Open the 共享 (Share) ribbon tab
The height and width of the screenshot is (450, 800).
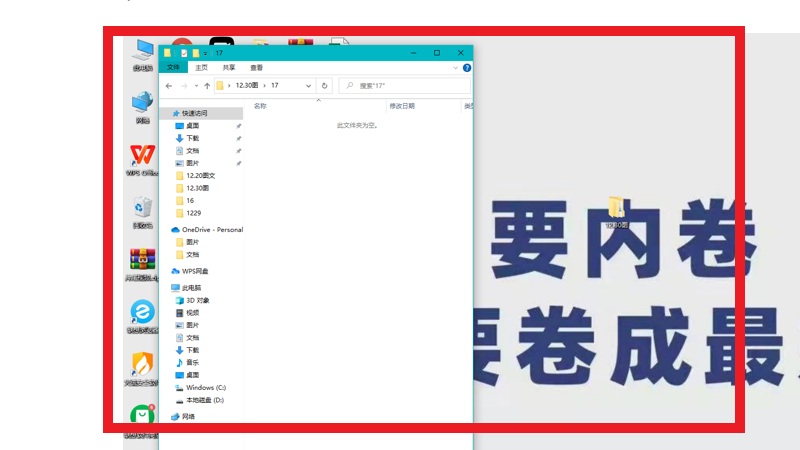[229, 68]
